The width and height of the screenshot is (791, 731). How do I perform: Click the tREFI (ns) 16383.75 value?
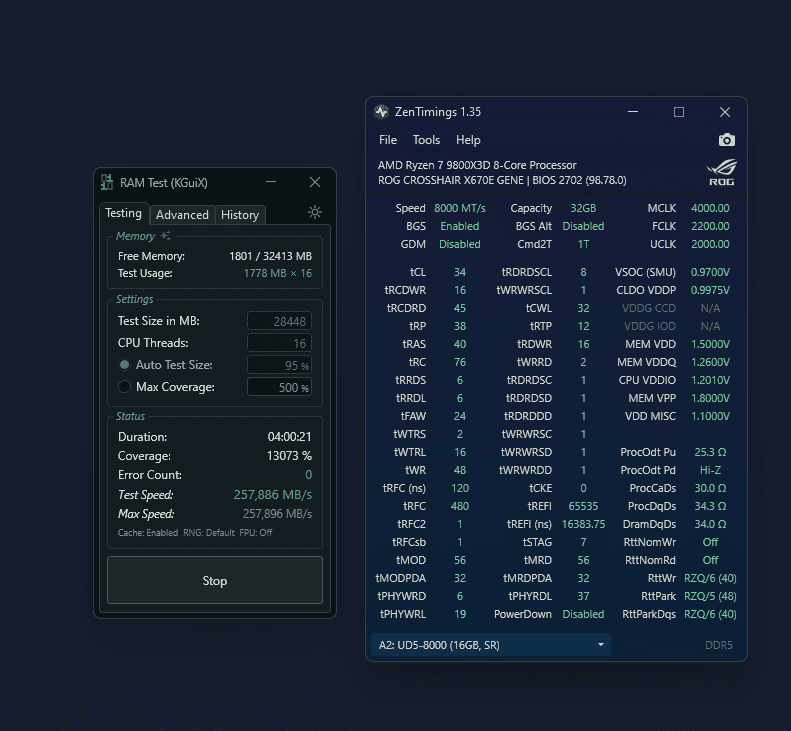(x=583, y=524)
